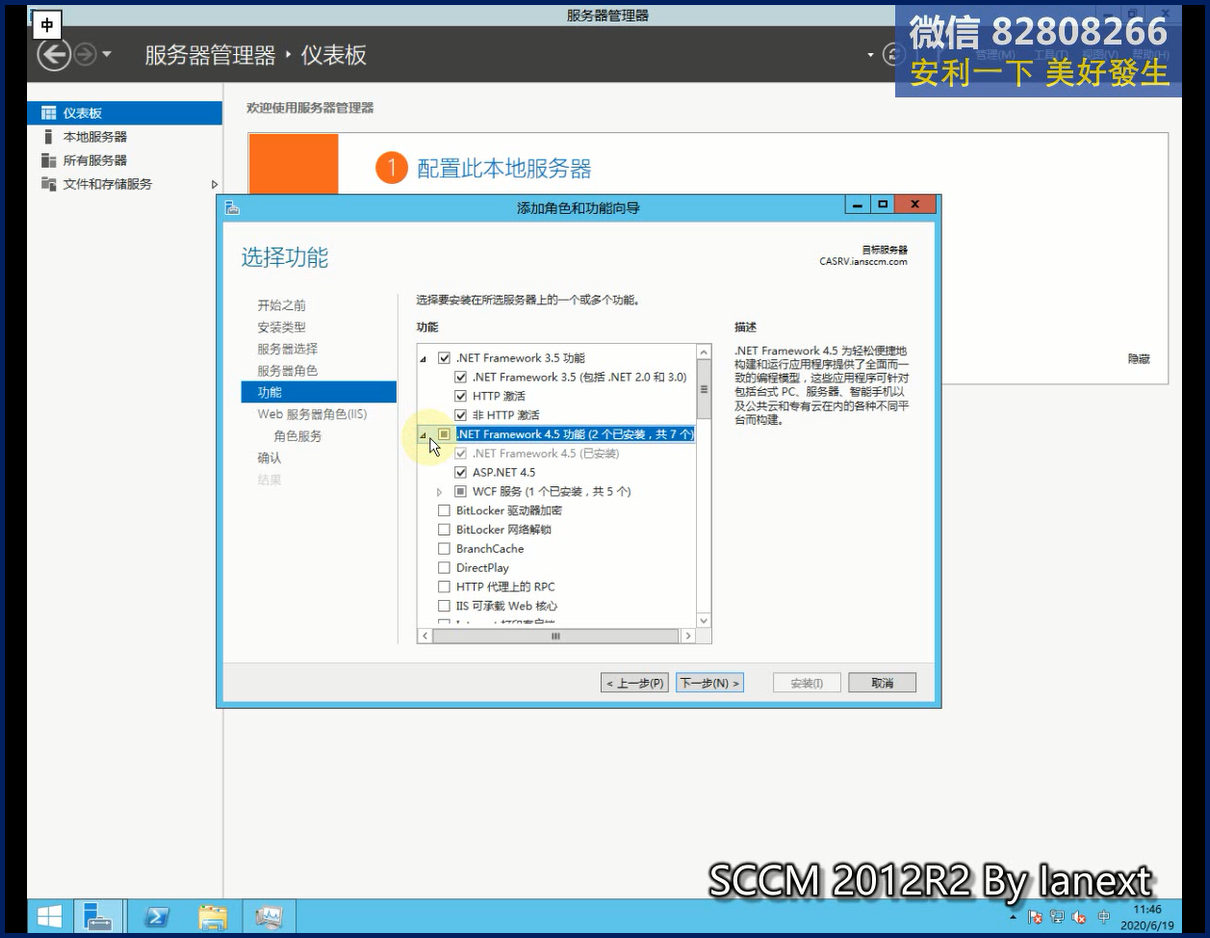Click the 仪表板 dashboard icon in sidebar
Image resolution: width=1210 pixels, height=938 pixels.
(x=48, y=113)
